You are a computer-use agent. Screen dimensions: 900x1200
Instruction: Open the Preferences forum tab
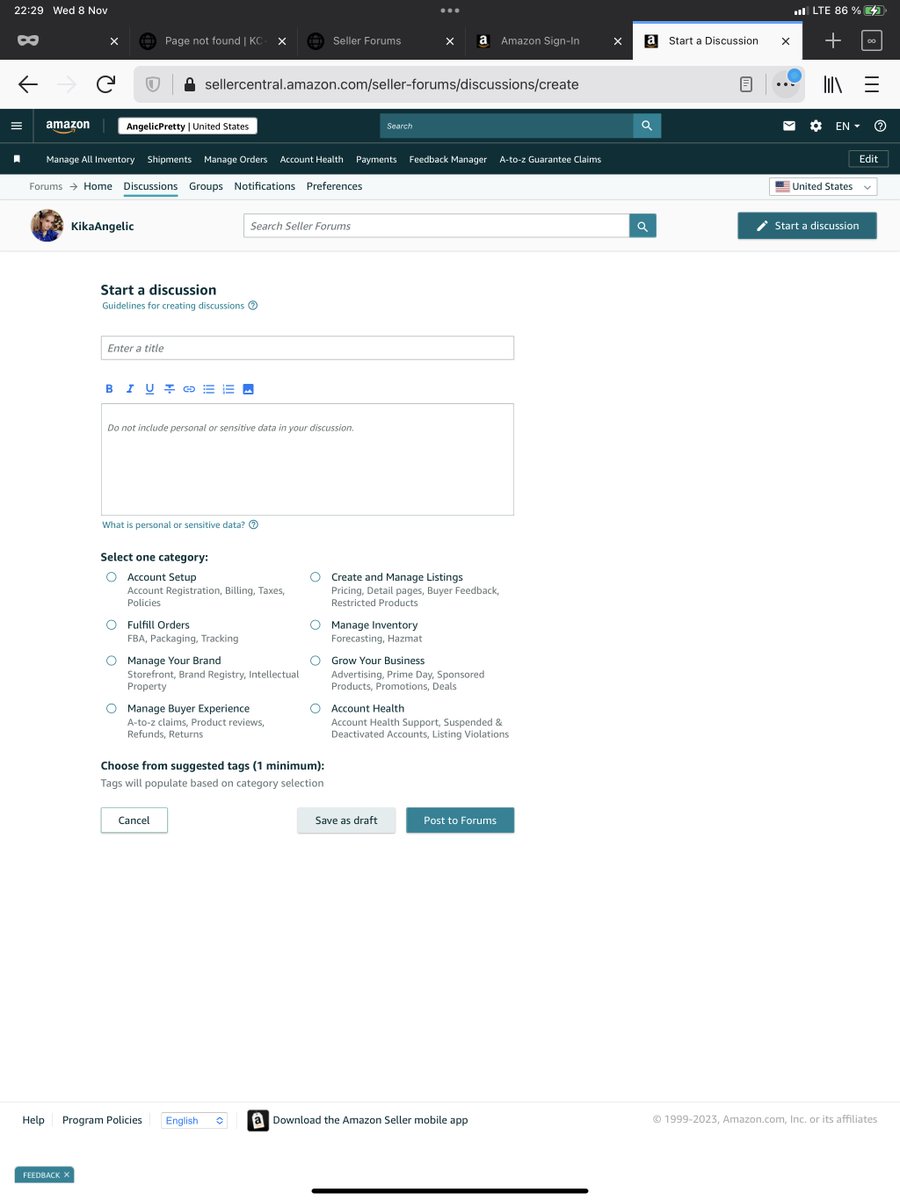[334, 187]
